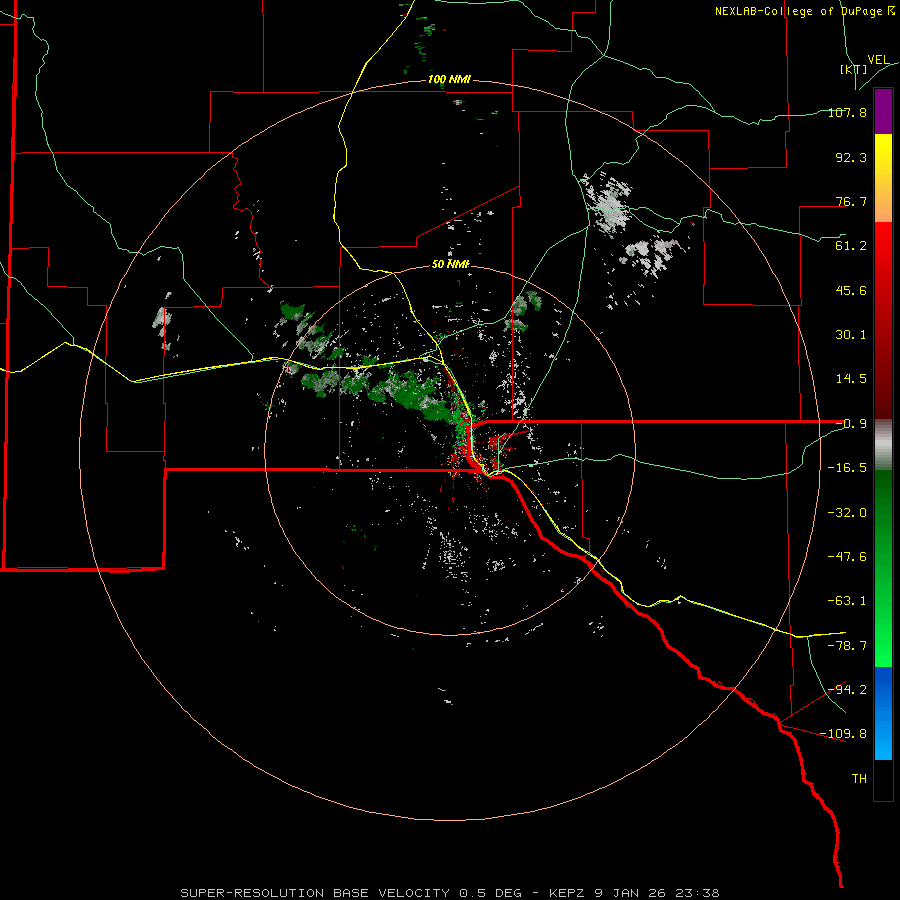Image resolution: width=900 pixels, height=900 pixels.
Task: Click the 14.5 velocity scale value
Action: tap(851, 379)
